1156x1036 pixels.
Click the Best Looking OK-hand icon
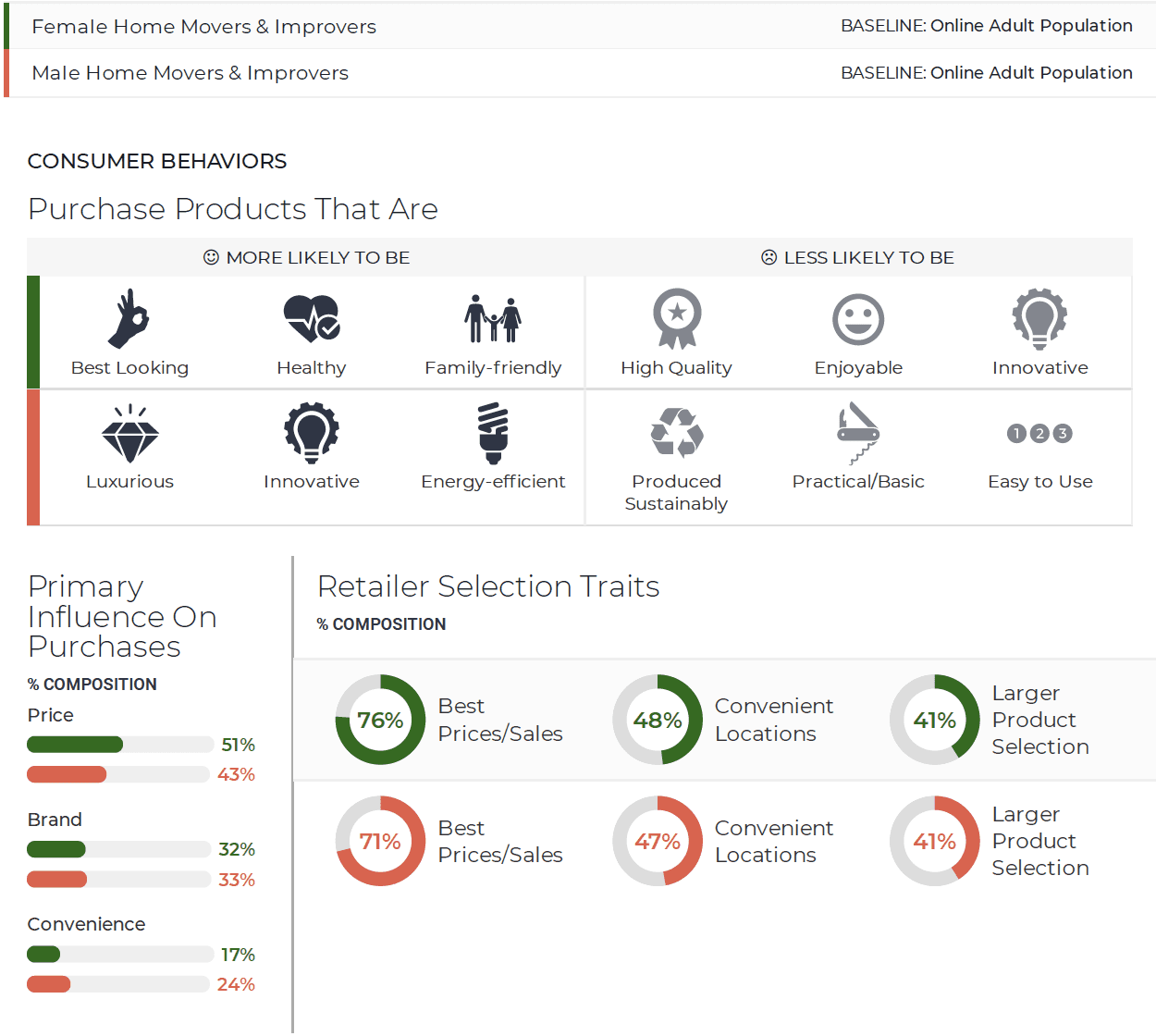129,318
